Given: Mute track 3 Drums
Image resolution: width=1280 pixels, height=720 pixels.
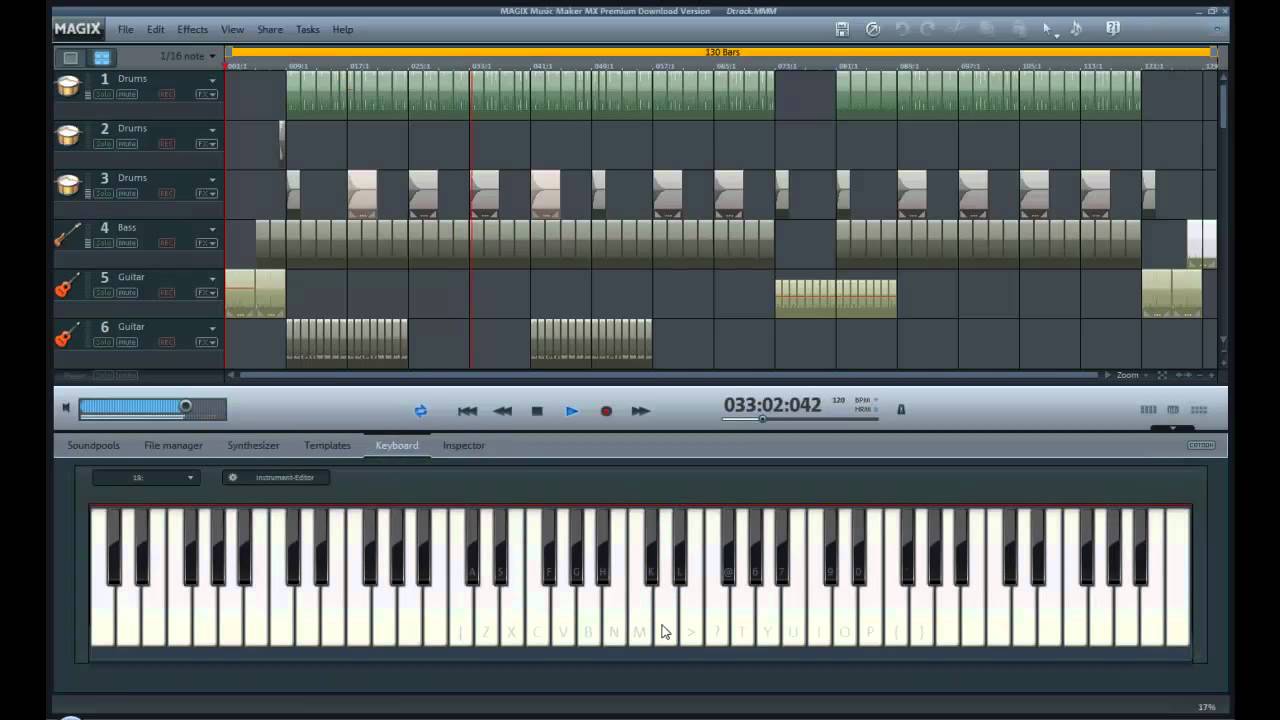Looking at the screenshot, I should point(127,193).
